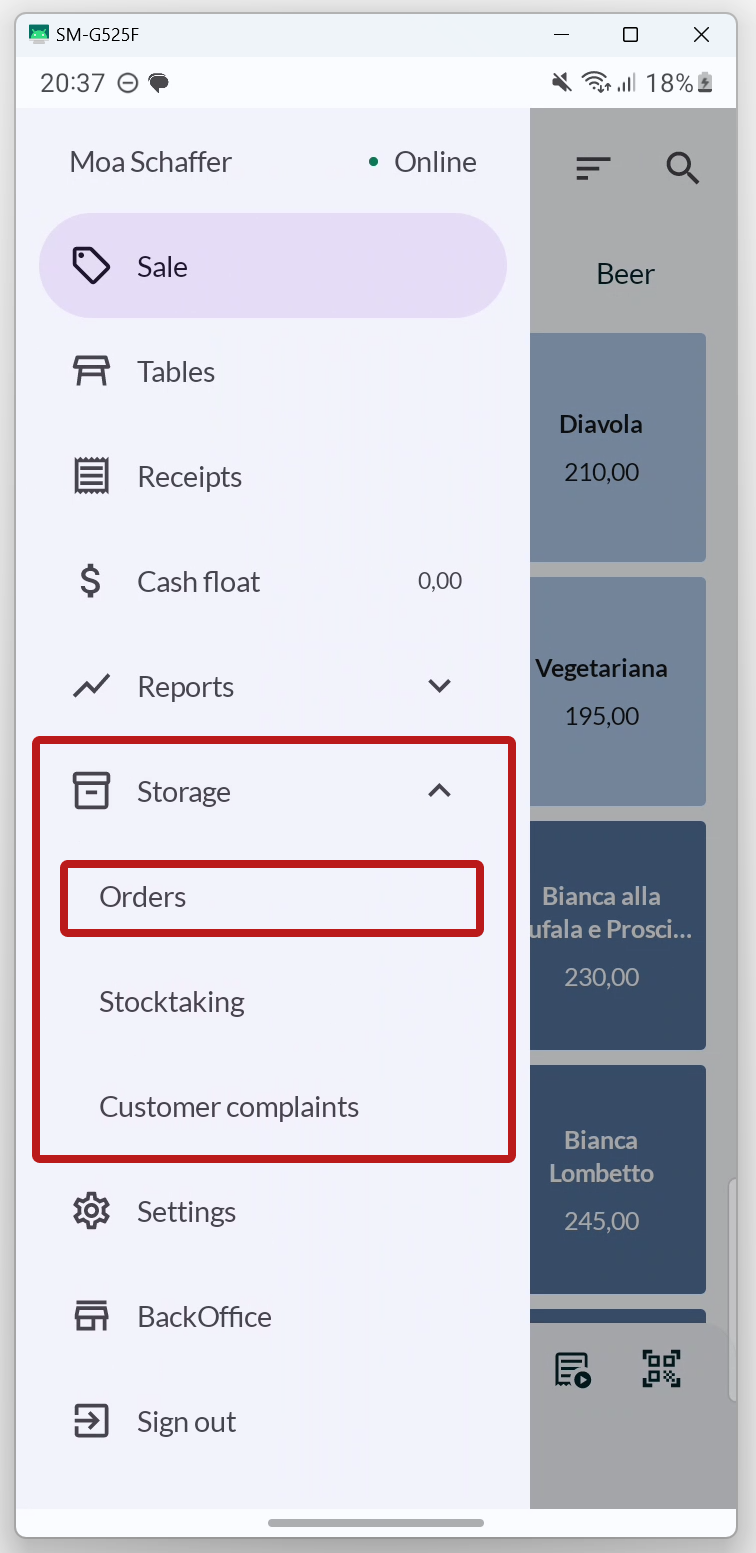The height and width of the screenshot is (1553, 756).
Task: Tap the receipt play icon at bottom
Action: click(x=573, y=1370)
